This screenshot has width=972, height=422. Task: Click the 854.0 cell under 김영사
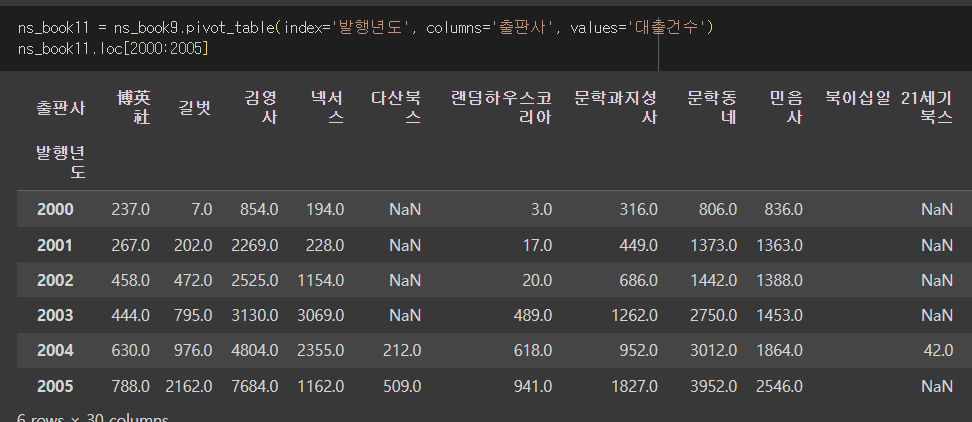point(258,209)
